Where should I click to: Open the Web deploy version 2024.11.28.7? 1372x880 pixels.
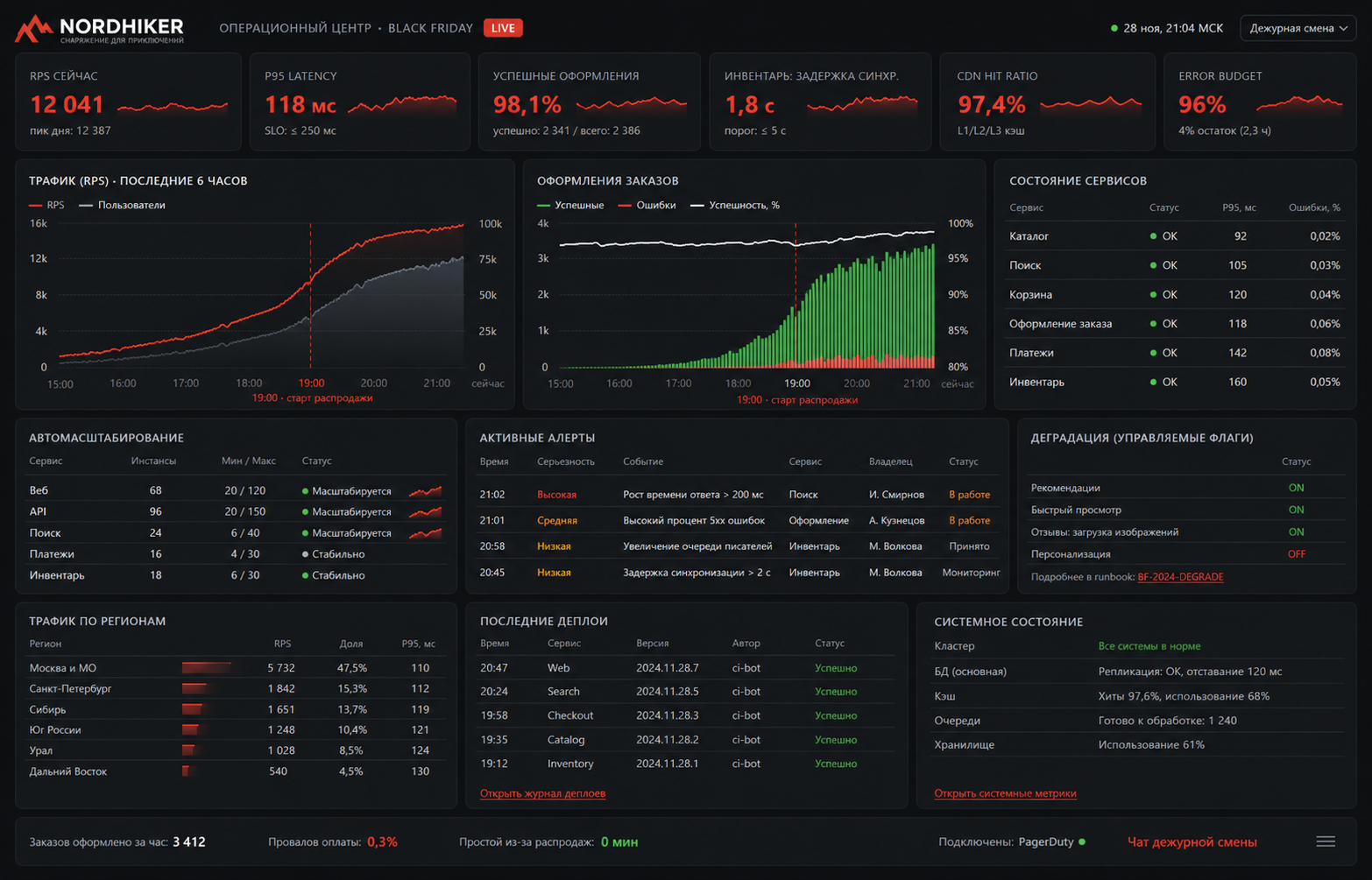tap(667, 668)
